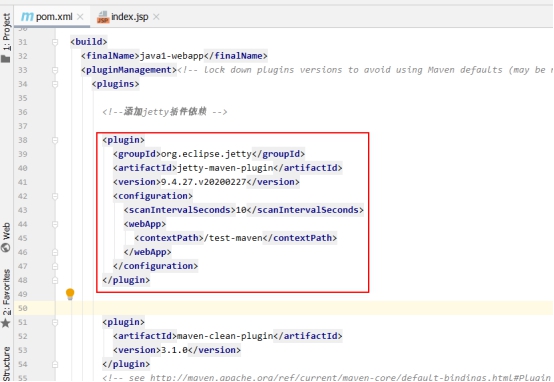Click line number 50 in the gutter

pyautogui.click(x=23, y=308)
